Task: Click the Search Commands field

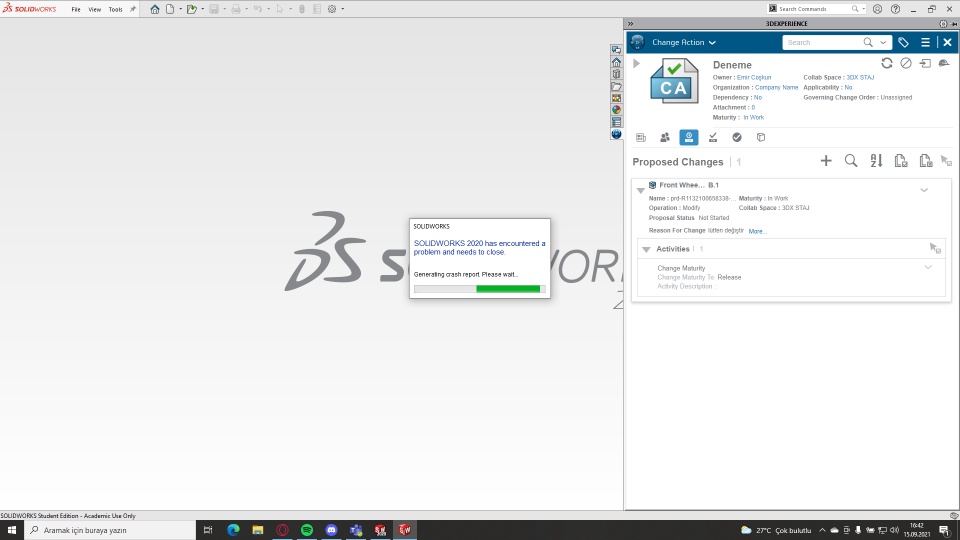Action: (814, 9)
